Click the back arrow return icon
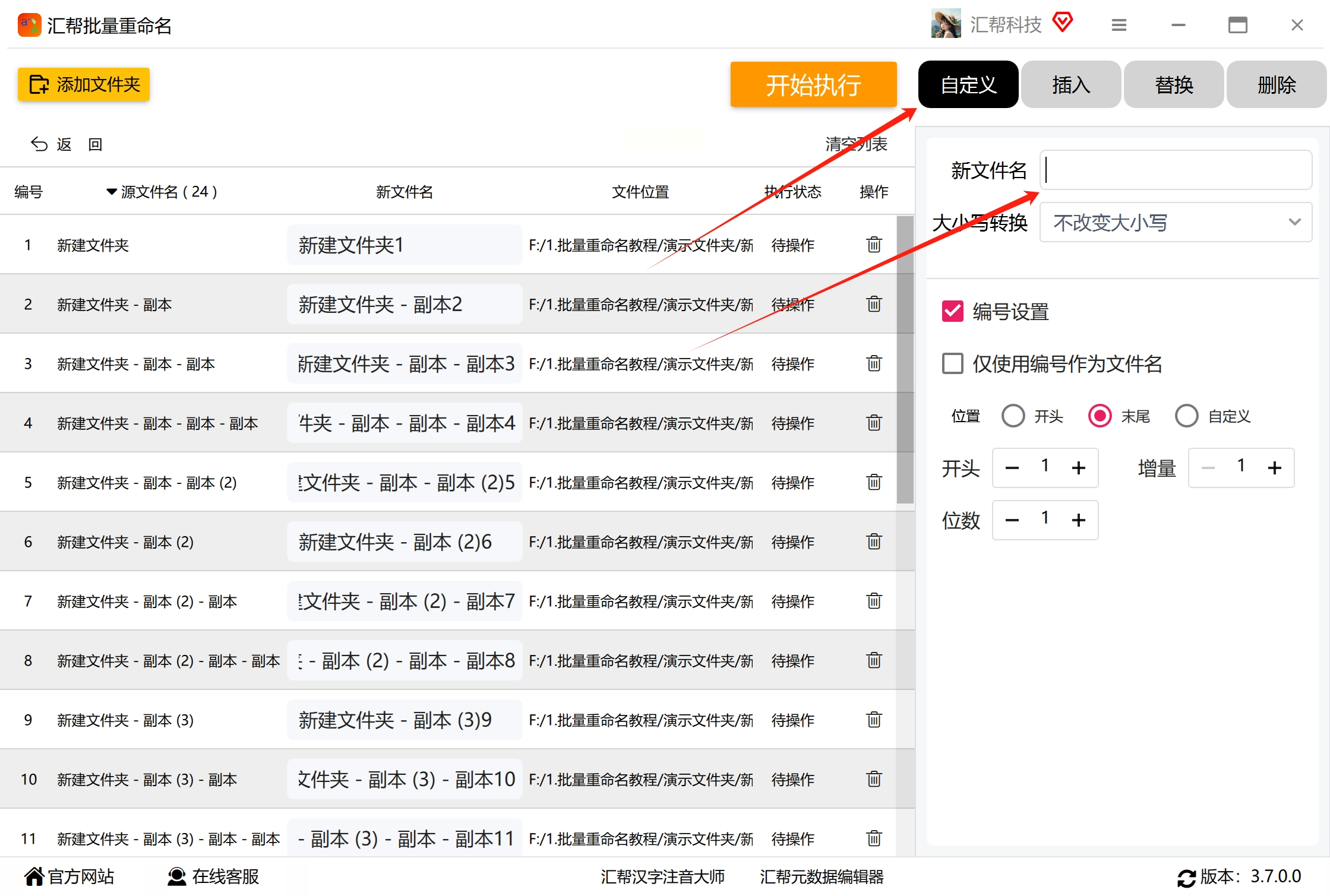The width and height of the screenshot is (1330, 896). click(x=39, y=144)
